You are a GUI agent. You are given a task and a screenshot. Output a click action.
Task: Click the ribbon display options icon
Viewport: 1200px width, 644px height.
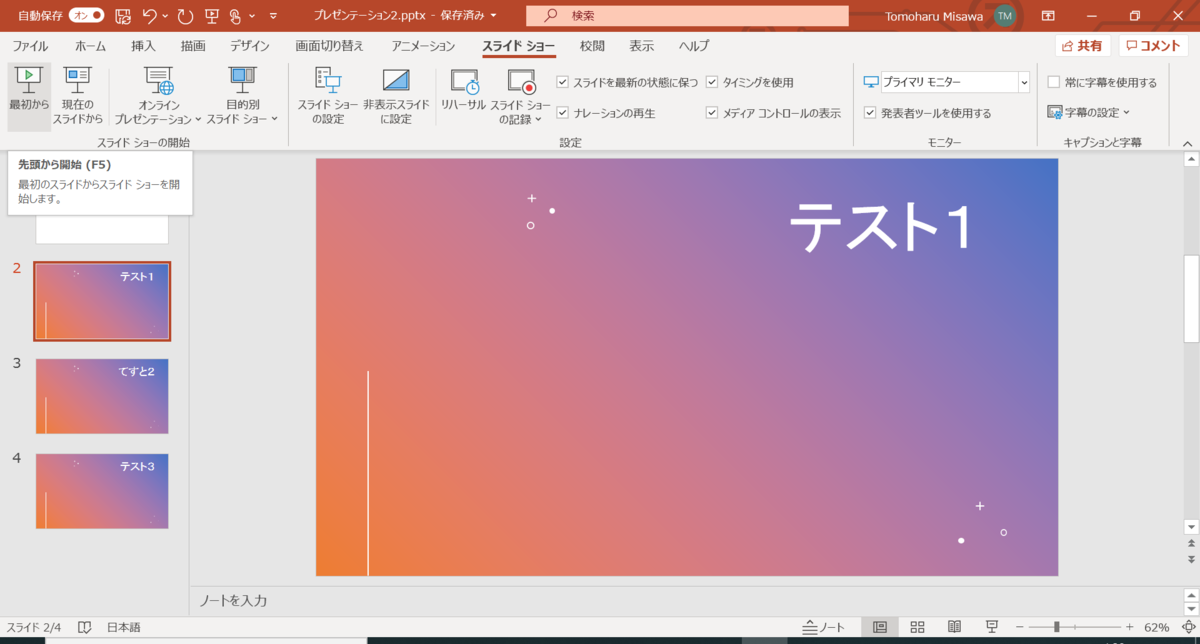(x=1048, y=16)
